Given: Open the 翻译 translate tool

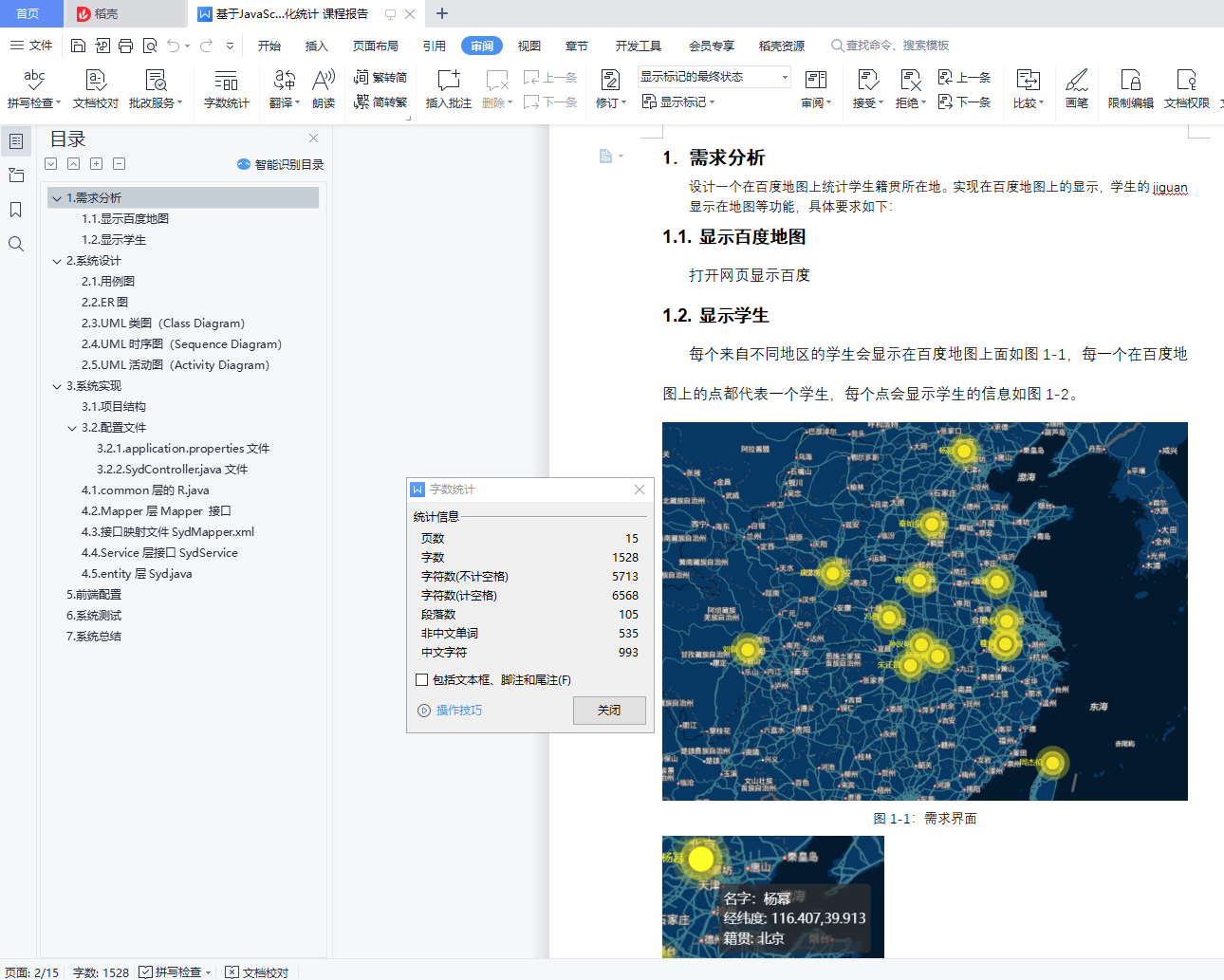Looking at the screenshot, I should coord(285,89).
